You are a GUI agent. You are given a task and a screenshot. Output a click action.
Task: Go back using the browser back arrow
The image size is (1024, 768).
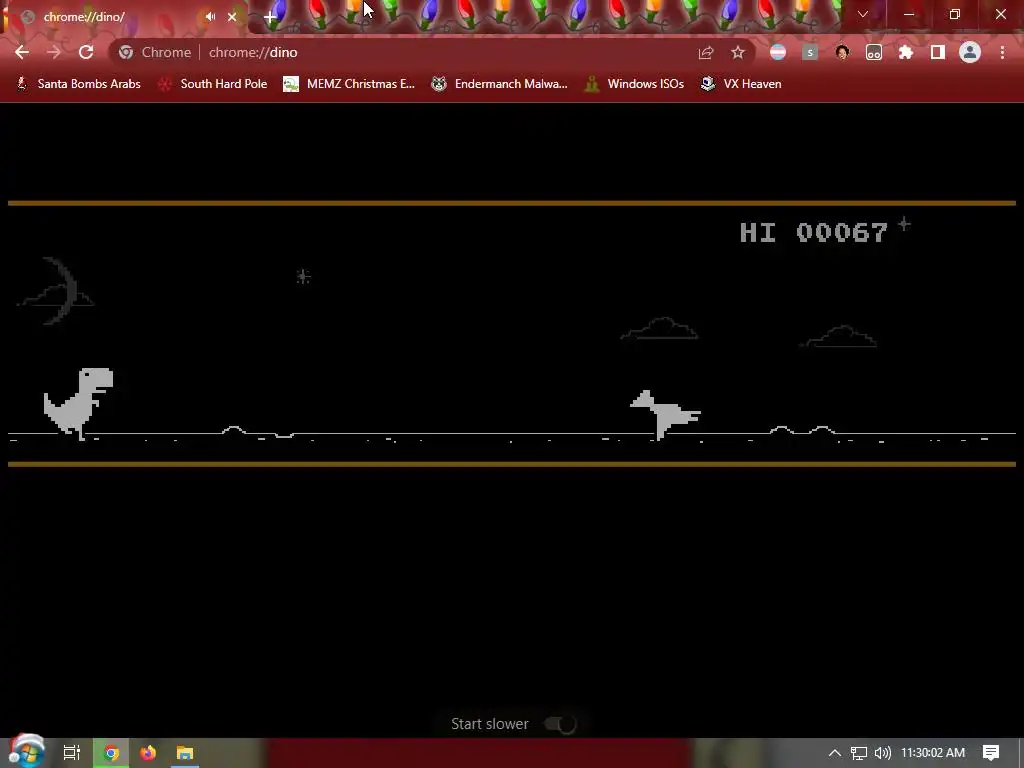22,52
